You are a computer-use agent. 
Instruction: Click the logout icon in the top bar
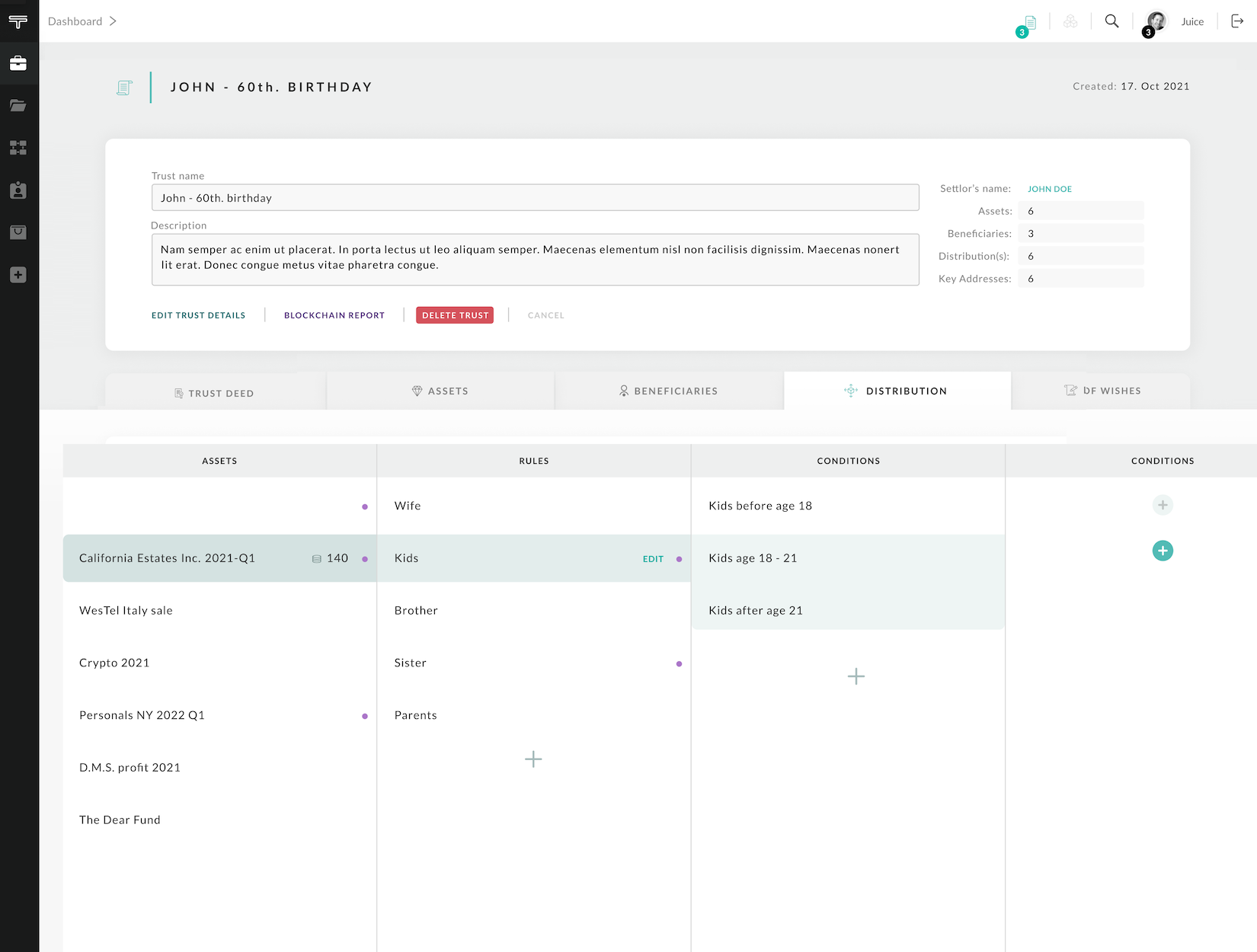tap(1237, 21)
